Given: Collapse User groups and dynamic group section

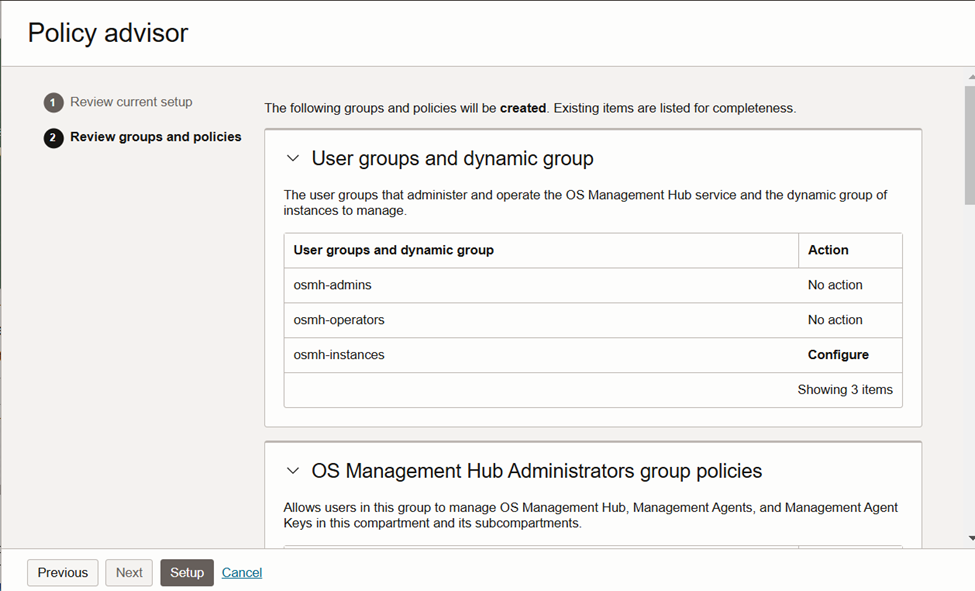Looking at the screenshot, I should pyautogui.click(x=293, y=159).
